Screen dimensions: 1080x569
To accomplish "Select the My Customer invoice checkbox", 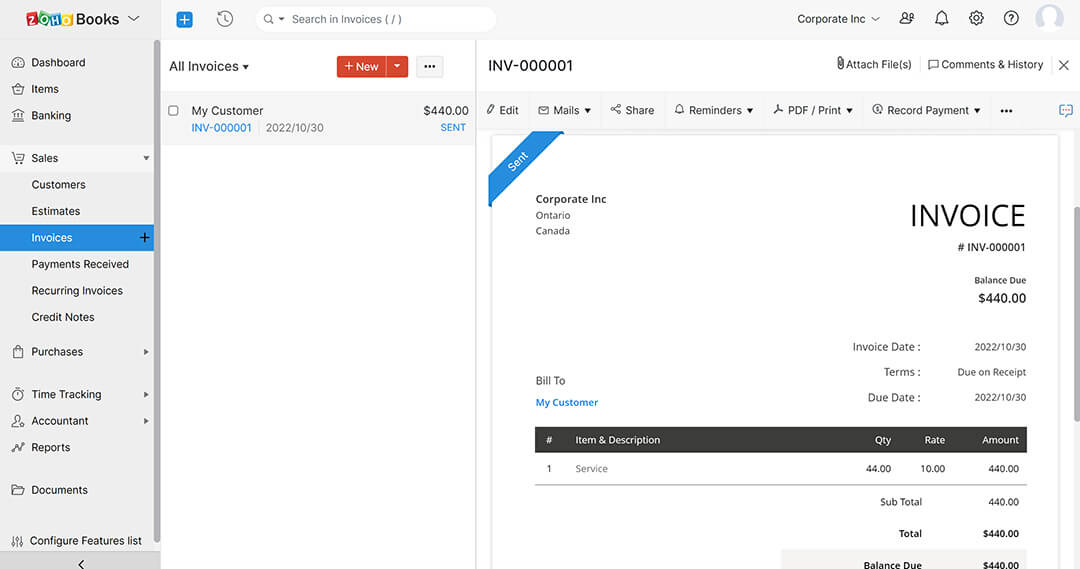I will (x=174, y=111).
